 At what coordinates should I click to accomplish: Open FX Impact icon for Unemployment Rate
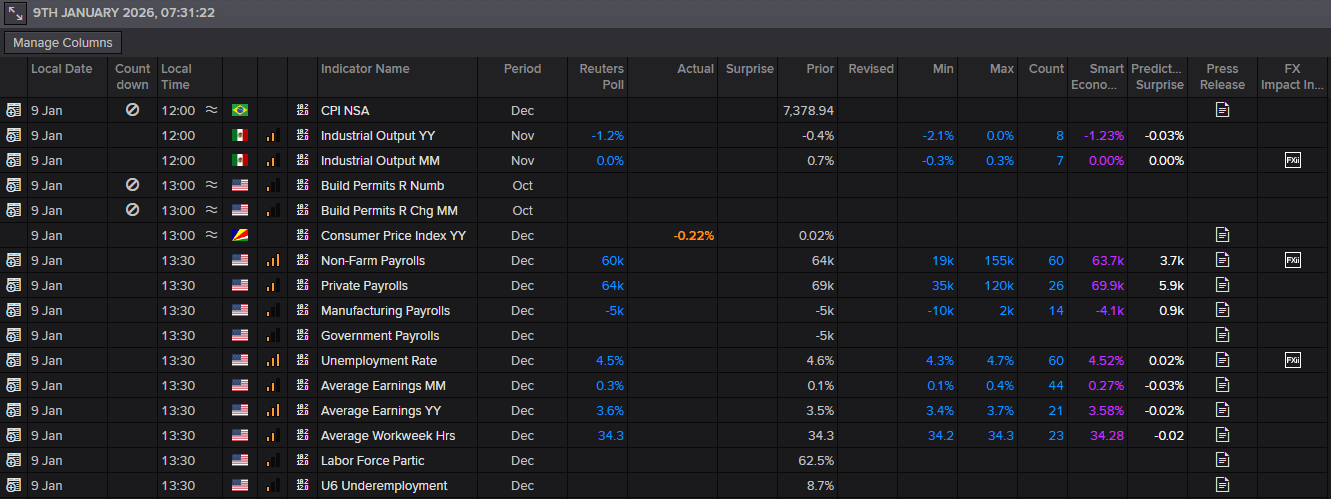1293,360
